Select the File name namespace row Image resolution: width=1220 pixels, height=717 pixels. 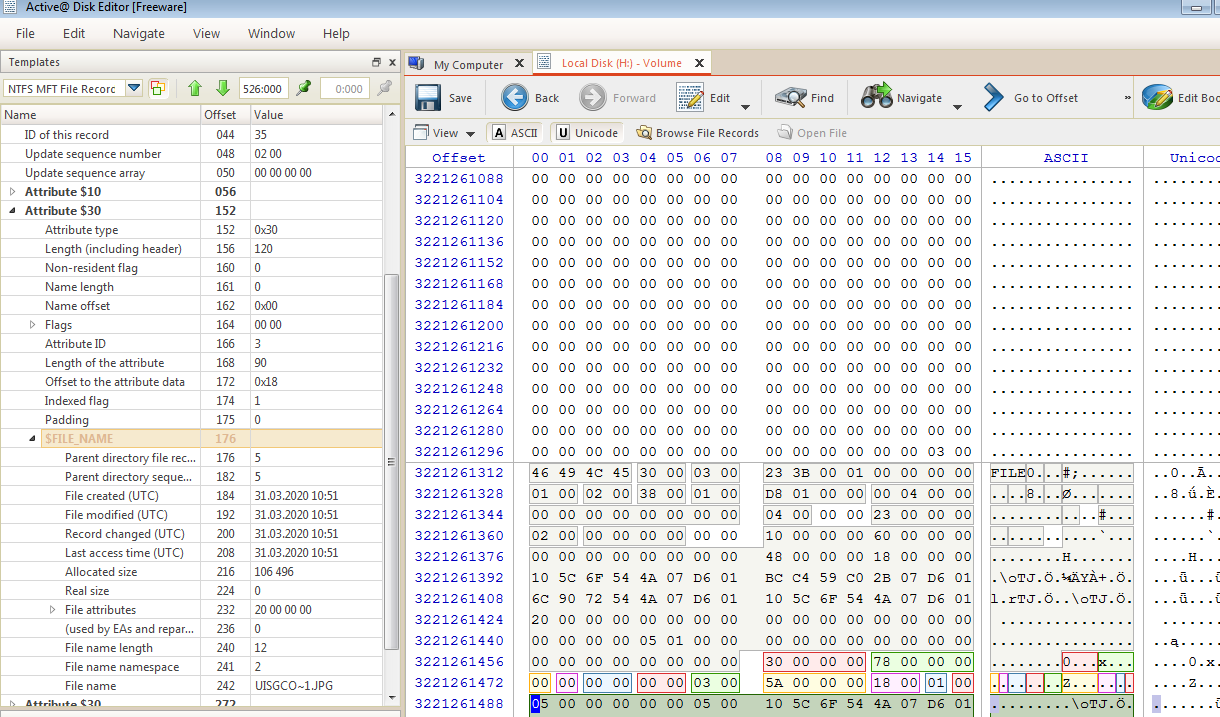[x=191, y=666]
